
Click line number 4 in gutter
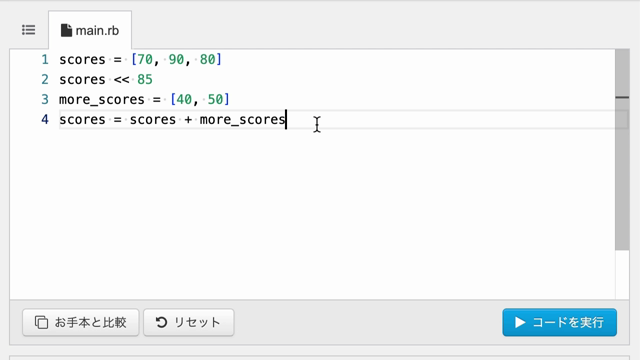click(45, 120)
